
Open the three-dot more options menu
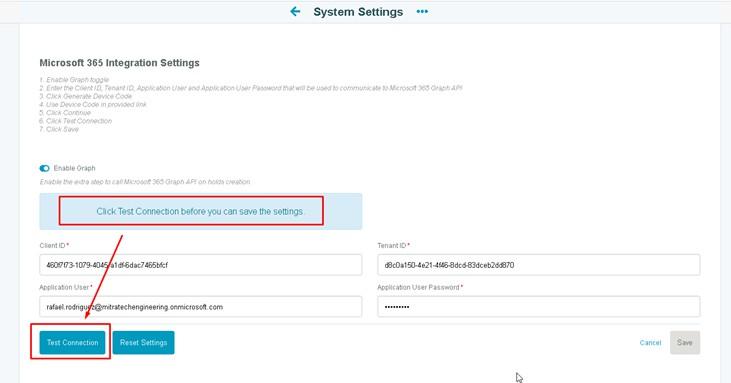422,12
